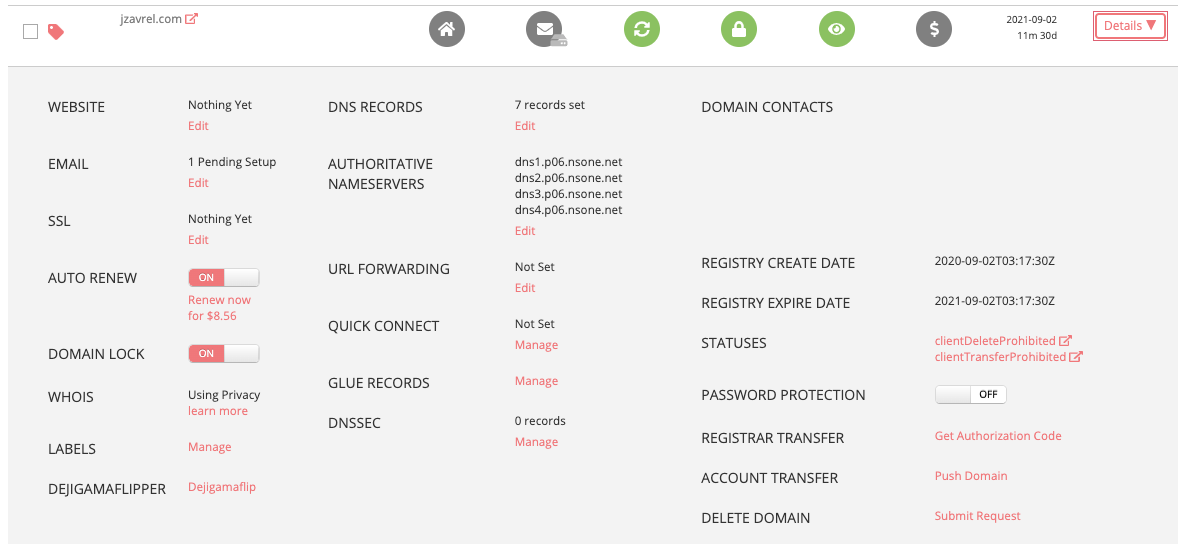Click dns1.p06.nsone.net nameserver text

tap(569, 162)
